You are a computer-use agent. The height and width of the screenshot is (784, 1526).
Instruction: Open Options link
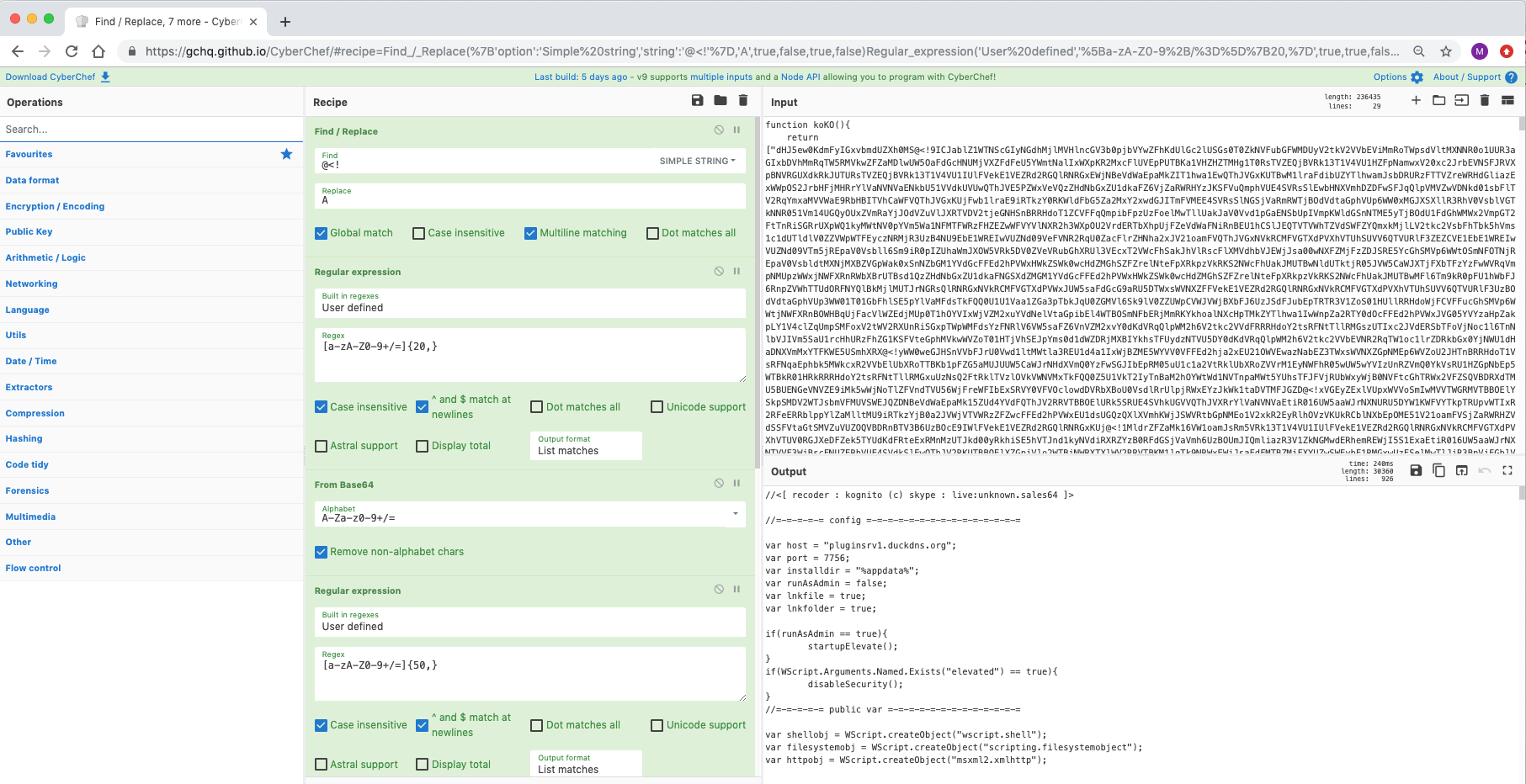pos(1390,77)
